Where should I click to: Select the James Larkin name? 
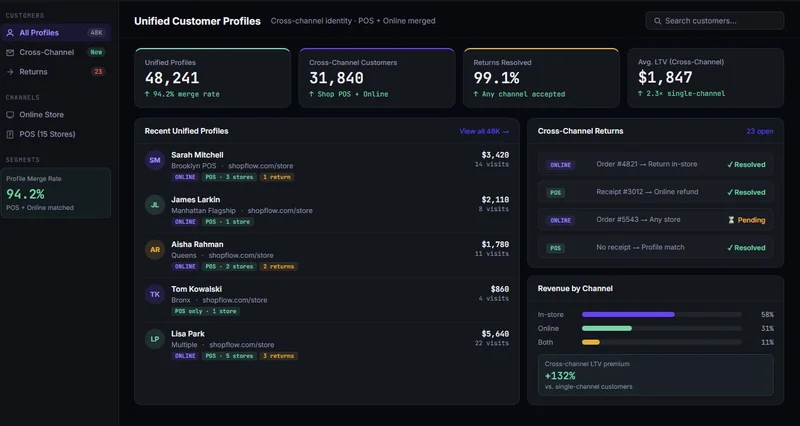195,199
